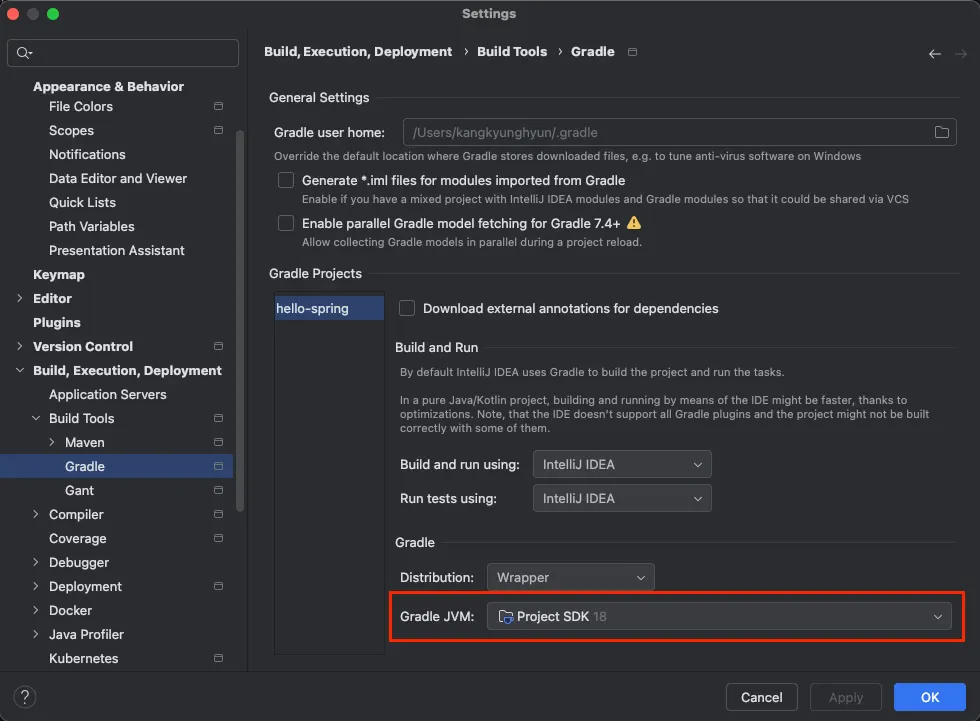Click project-level icon on Maven row
Viewport: 980px width, 721px height.
coord(218,442)
